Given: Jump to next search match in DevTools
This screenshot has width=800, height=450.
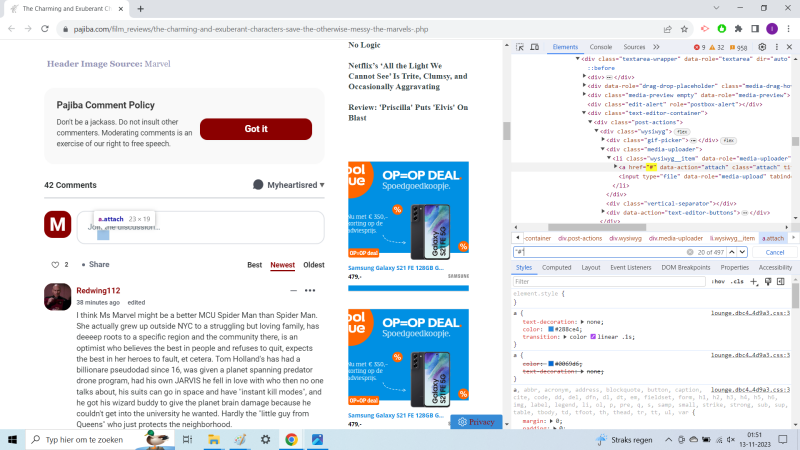Looking at the screenshot, I should 742,252.
